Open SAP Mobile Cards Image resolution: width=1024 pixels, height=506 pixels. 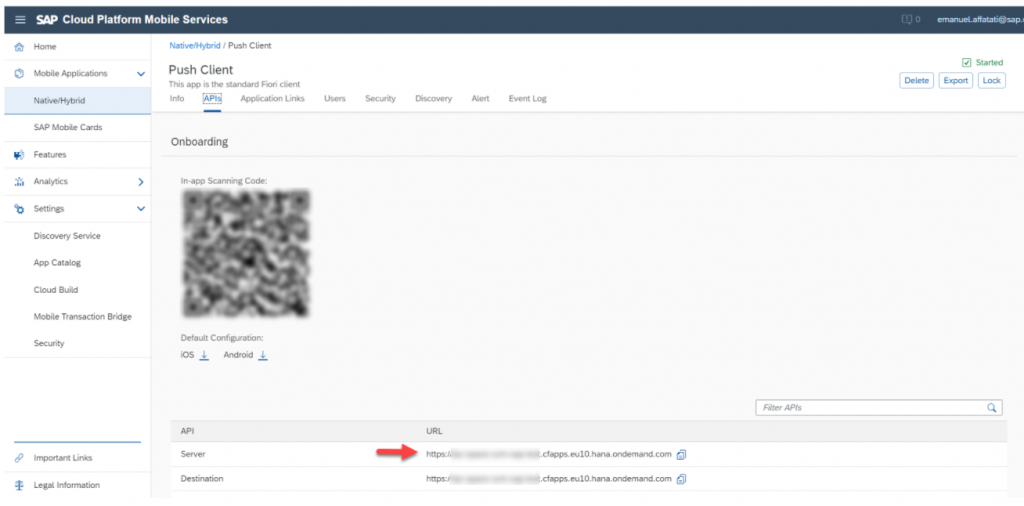[68, 127]
